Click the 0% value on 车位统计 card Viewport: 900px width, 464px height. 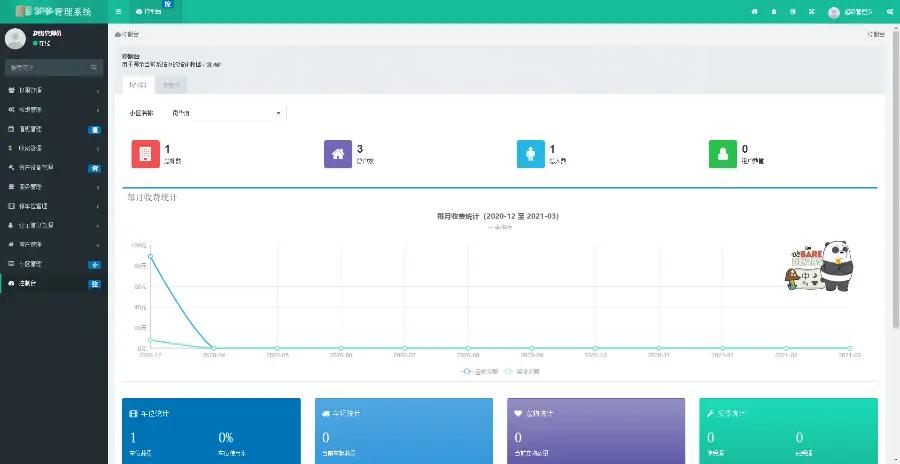(226, 438)
